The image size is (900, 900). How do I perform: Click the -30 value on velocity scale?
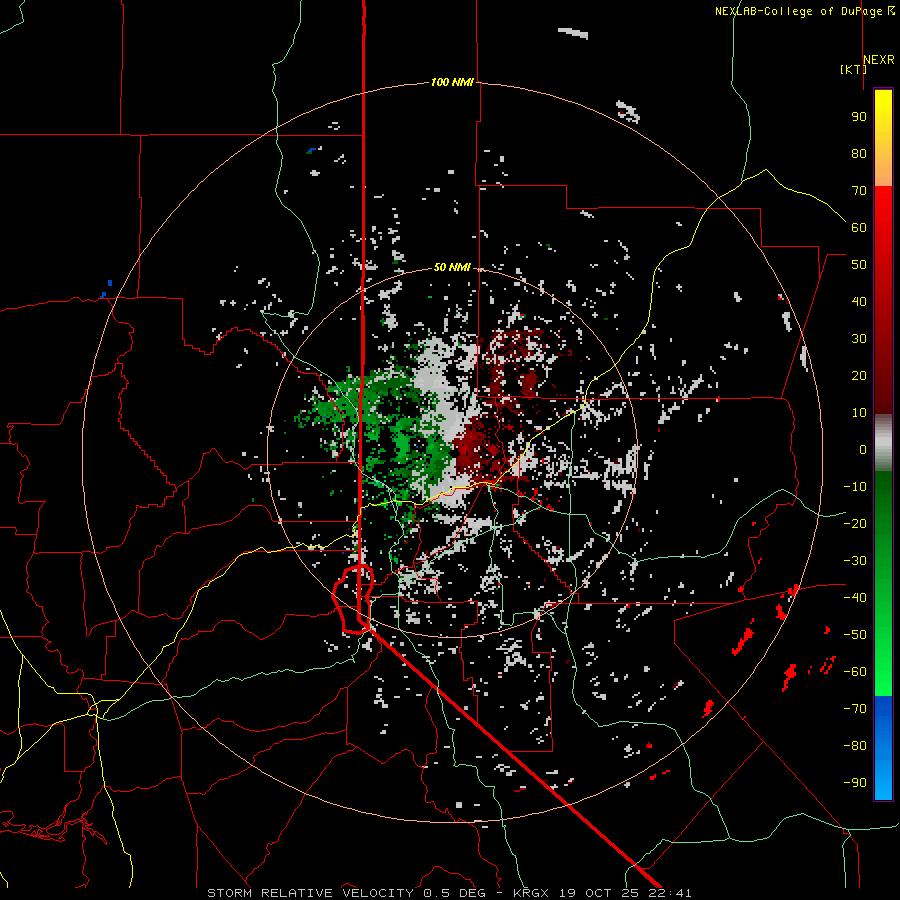coord(855,560)
